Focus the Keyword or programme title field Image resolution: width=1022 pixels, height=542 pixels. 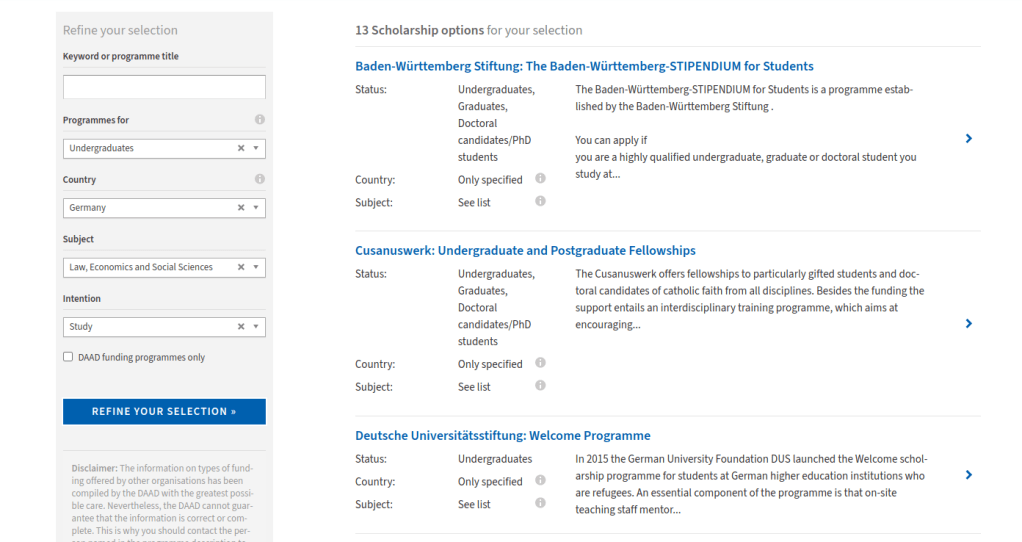(x=164, y=87)
